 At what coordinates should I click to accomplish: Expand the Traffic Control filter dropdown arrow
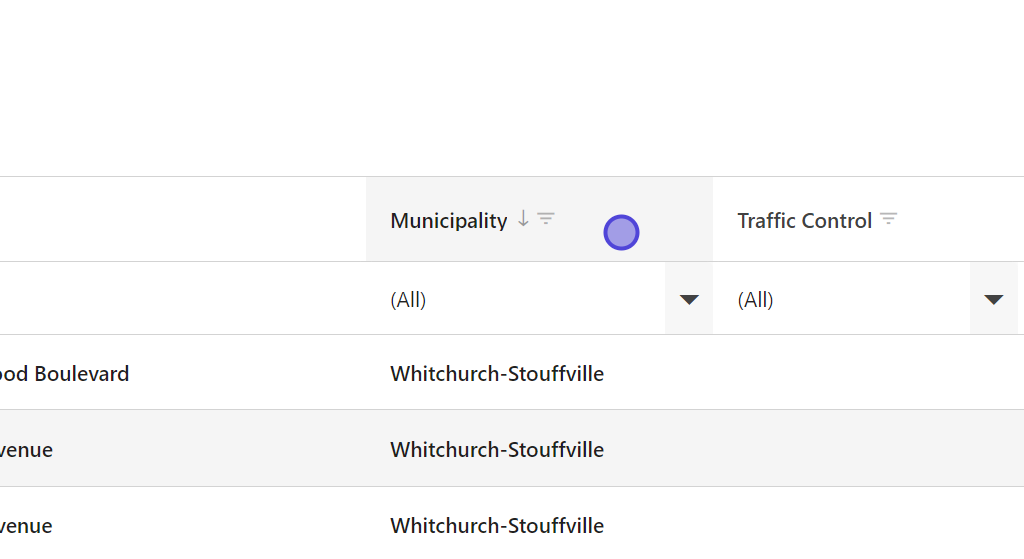coord(993,299)
